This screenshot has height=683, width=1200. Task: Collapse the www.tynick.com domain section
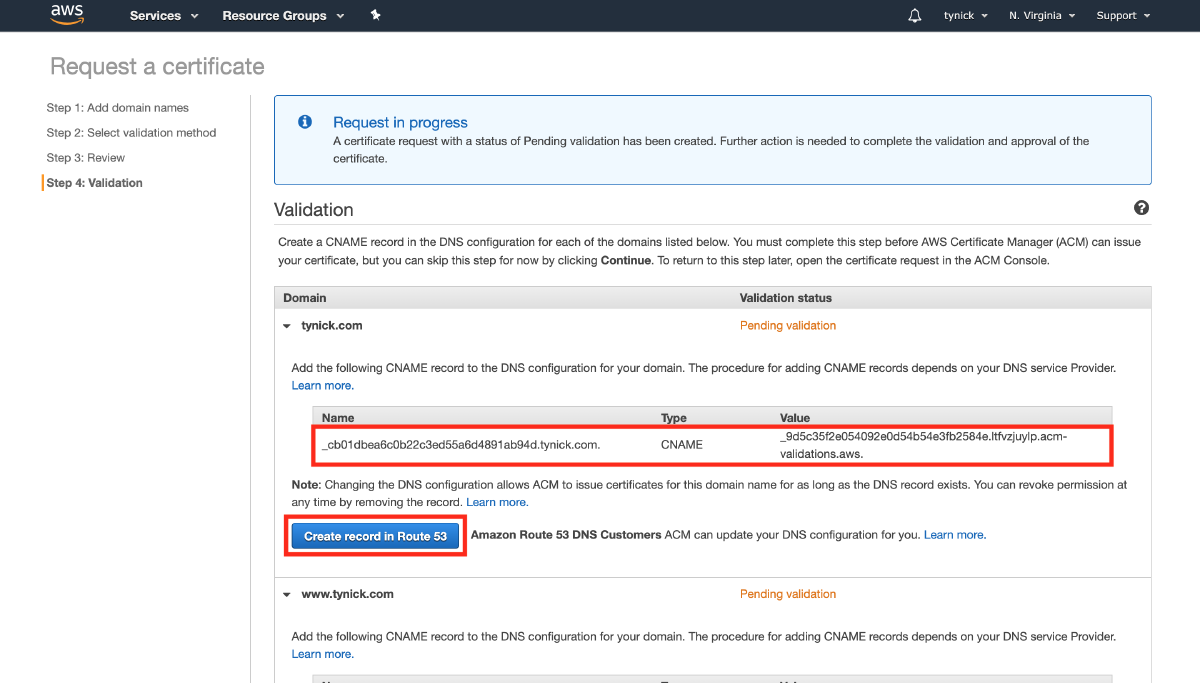287,594
